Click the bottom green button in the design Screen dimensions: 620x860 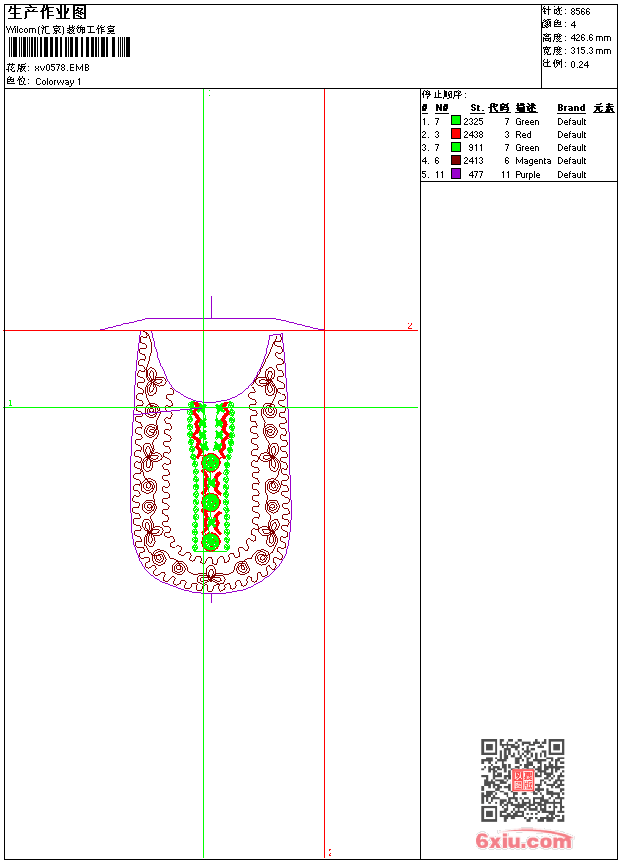coord(211,541)
